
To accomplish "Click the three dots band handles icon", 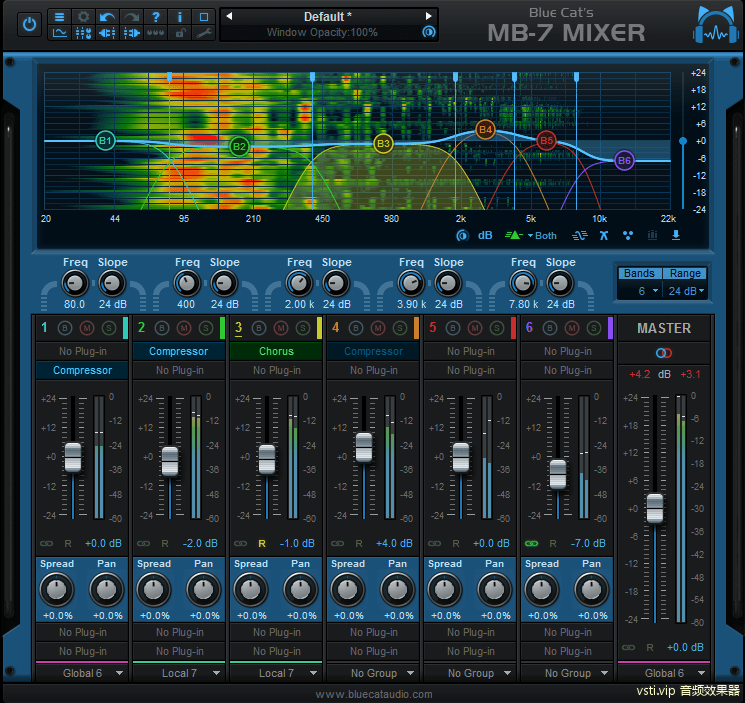I will click(x=628, y=236).
